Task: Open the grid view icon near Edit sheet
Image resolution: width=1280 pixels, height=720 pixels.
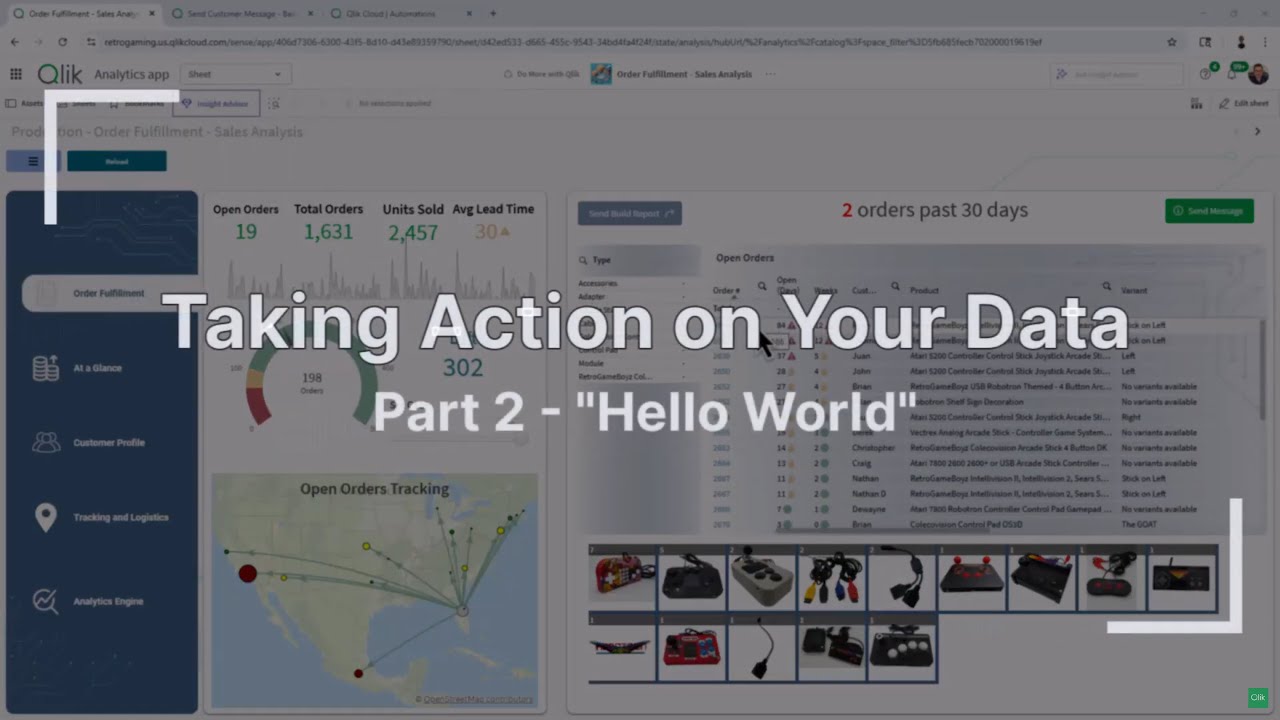Action: pyautogui.click(x=1197, y=103)
